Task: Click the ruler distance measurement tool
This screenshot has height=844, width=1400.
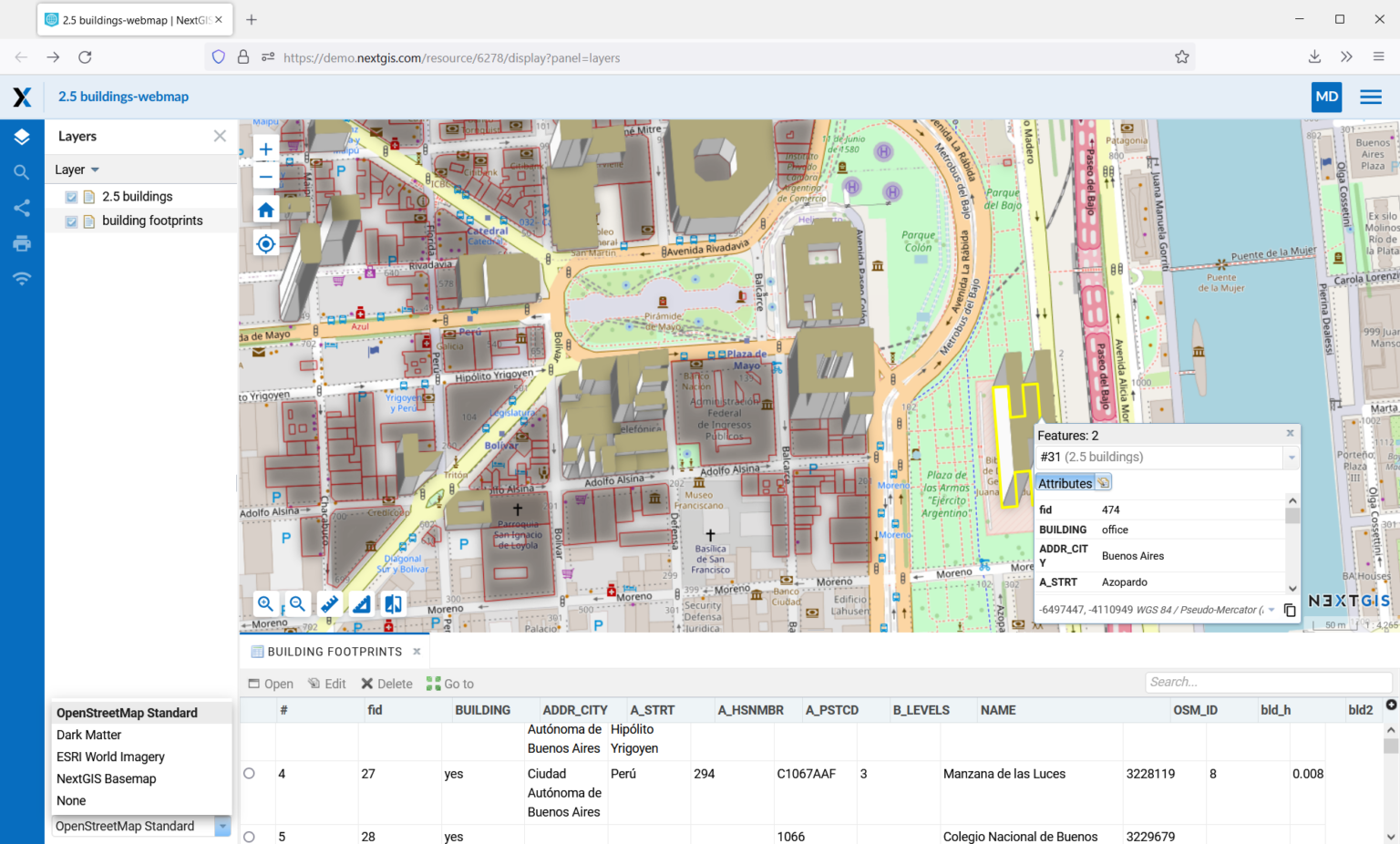Action: point(329,603)
